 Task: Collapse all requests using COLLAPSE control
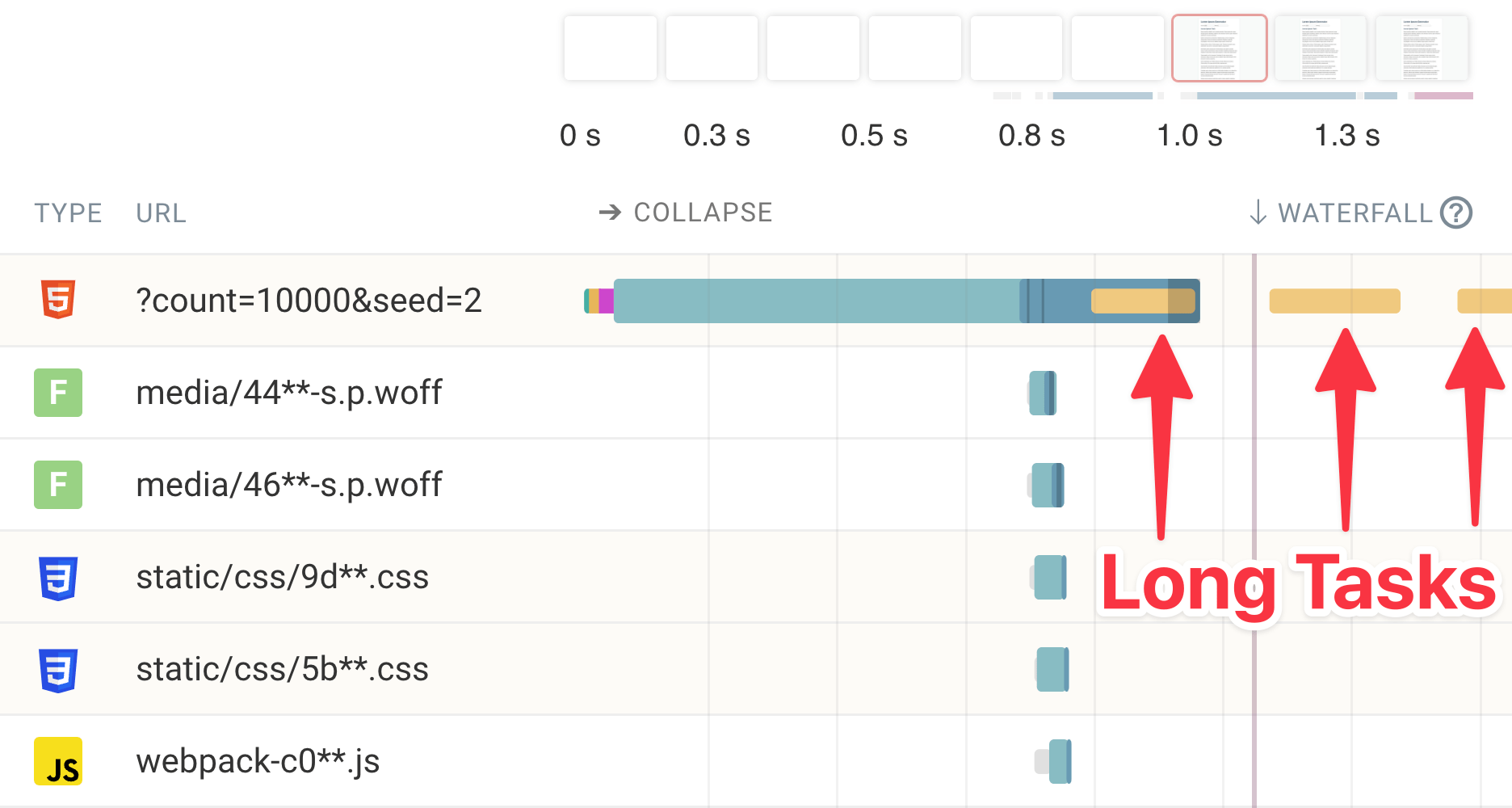(x=703, y=213)
